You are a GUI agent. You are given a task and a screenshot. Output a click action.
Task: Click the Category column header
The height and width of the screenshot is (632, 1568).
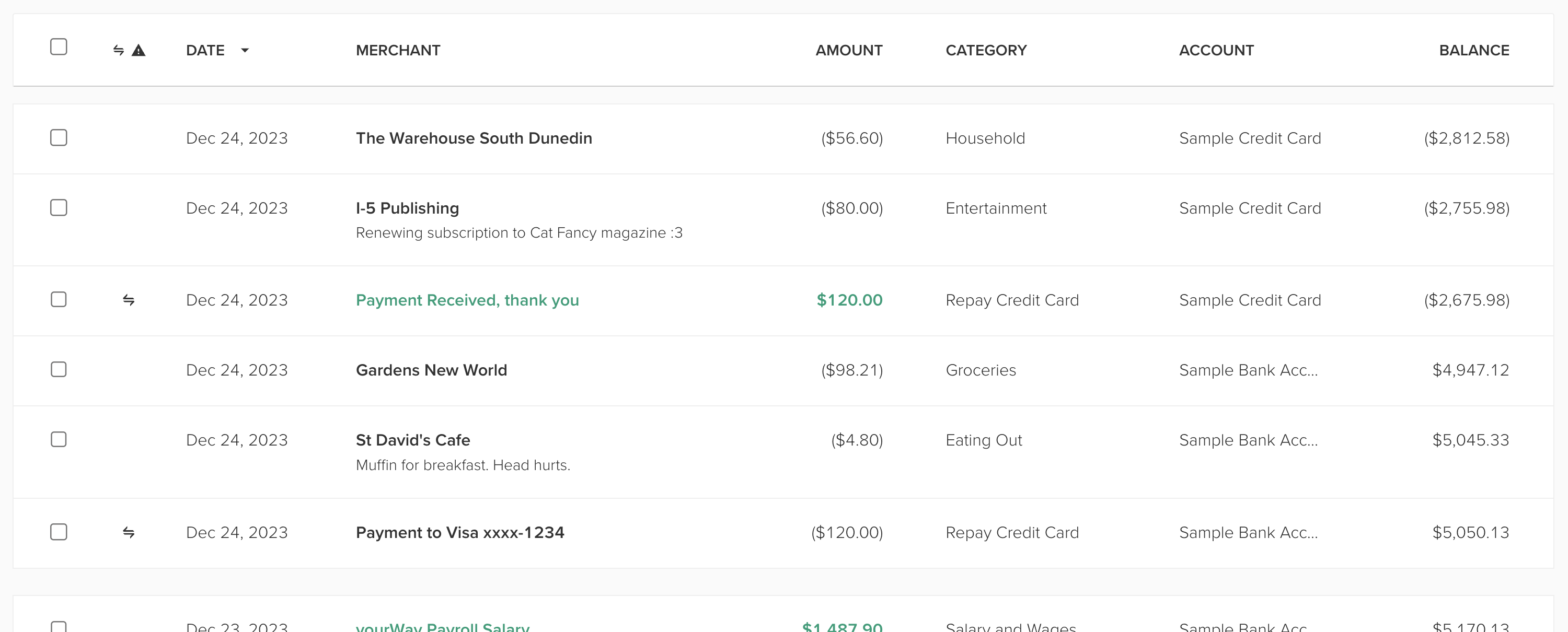[x=985, y=51]
